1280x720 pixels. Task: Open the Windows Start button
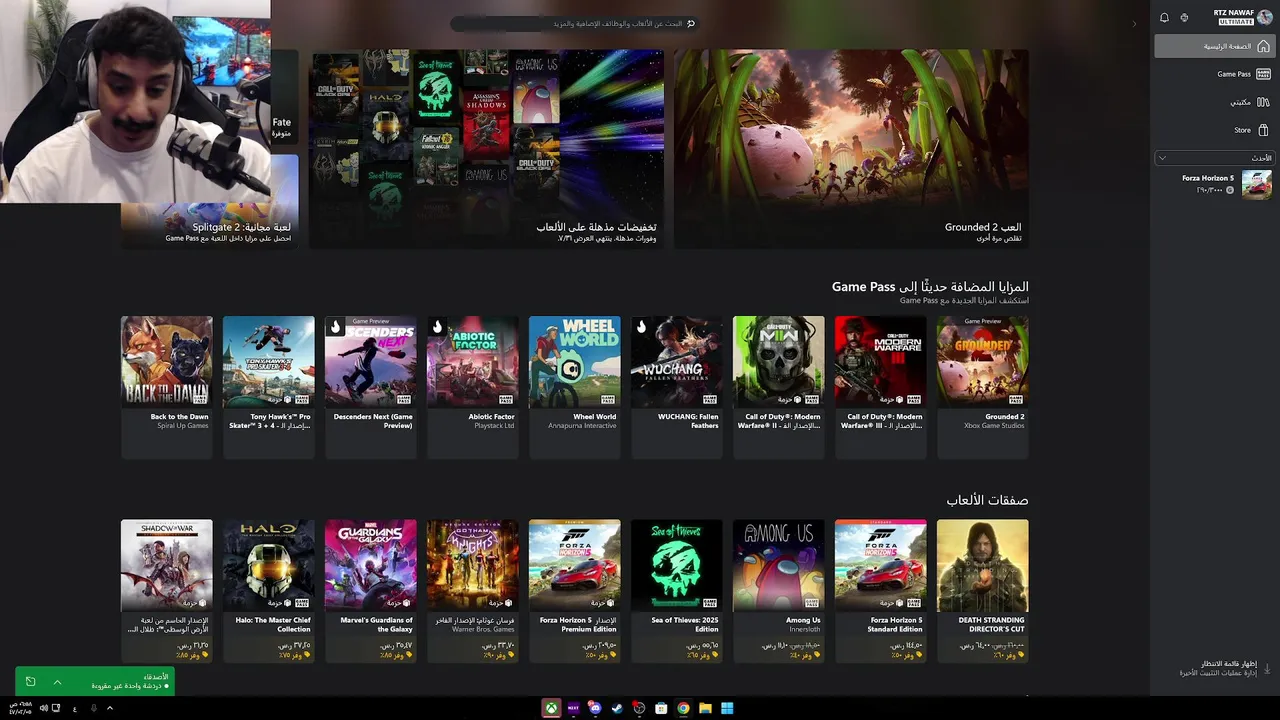click(727, 708)
